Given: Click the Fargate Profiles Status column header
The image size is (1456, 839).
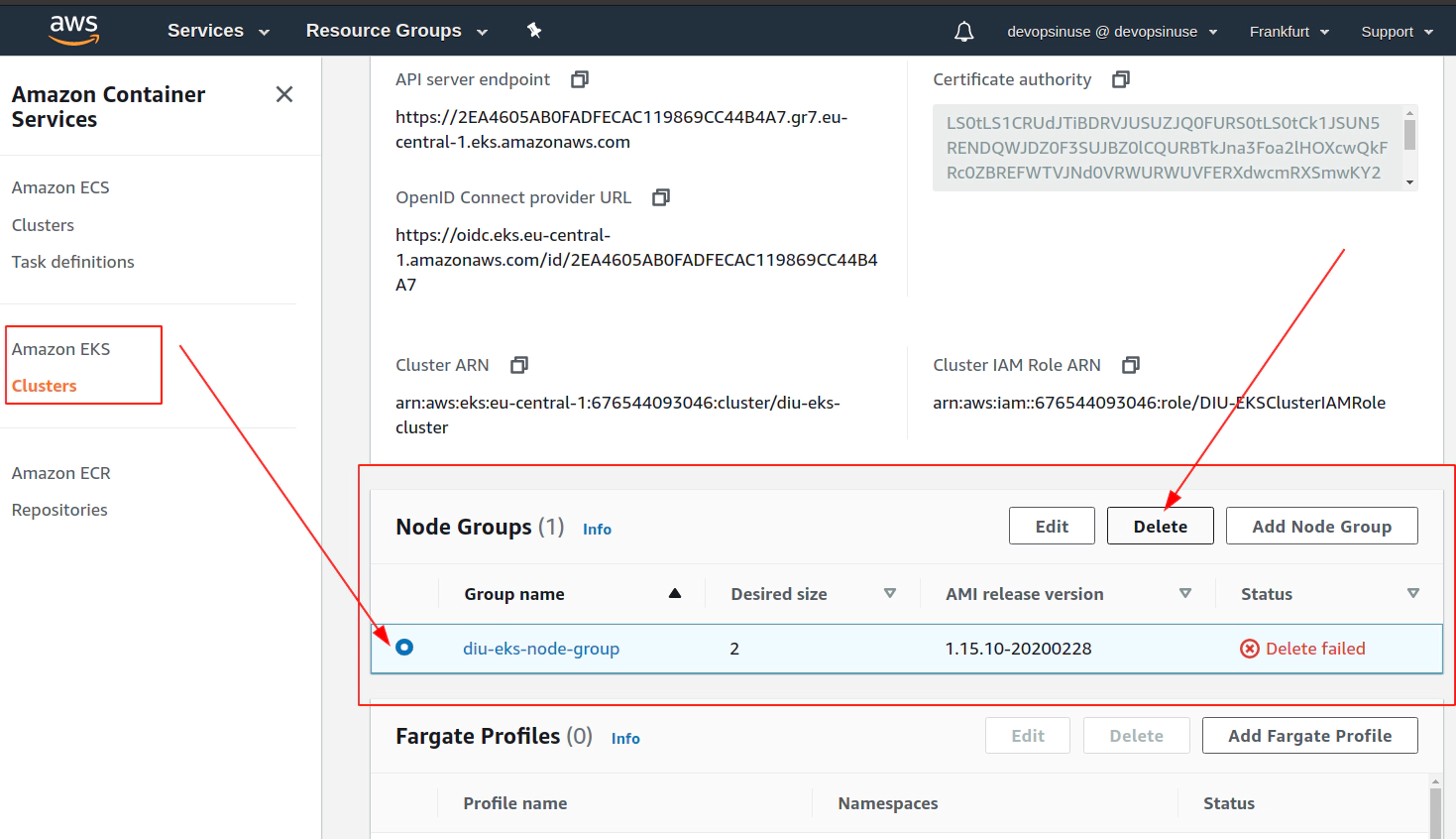Looking at the screenshot, I should pyautogui.click(x=1229, y=803).
